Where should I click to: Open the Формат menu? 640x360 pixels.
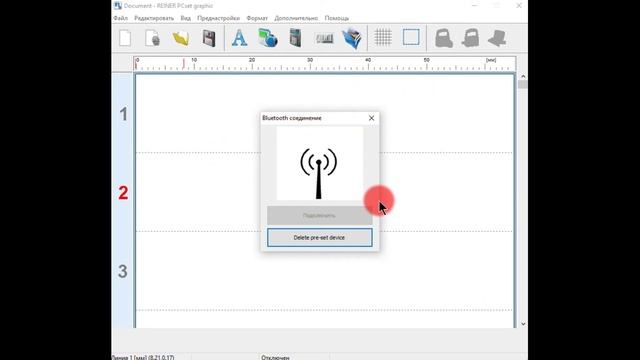(257, 18)
